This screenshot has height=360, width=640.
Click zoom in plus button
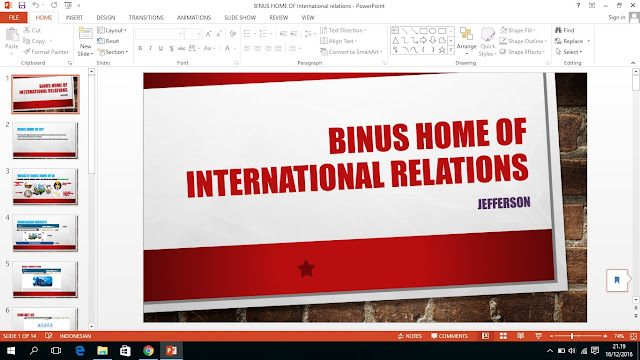tap(605, 336)
